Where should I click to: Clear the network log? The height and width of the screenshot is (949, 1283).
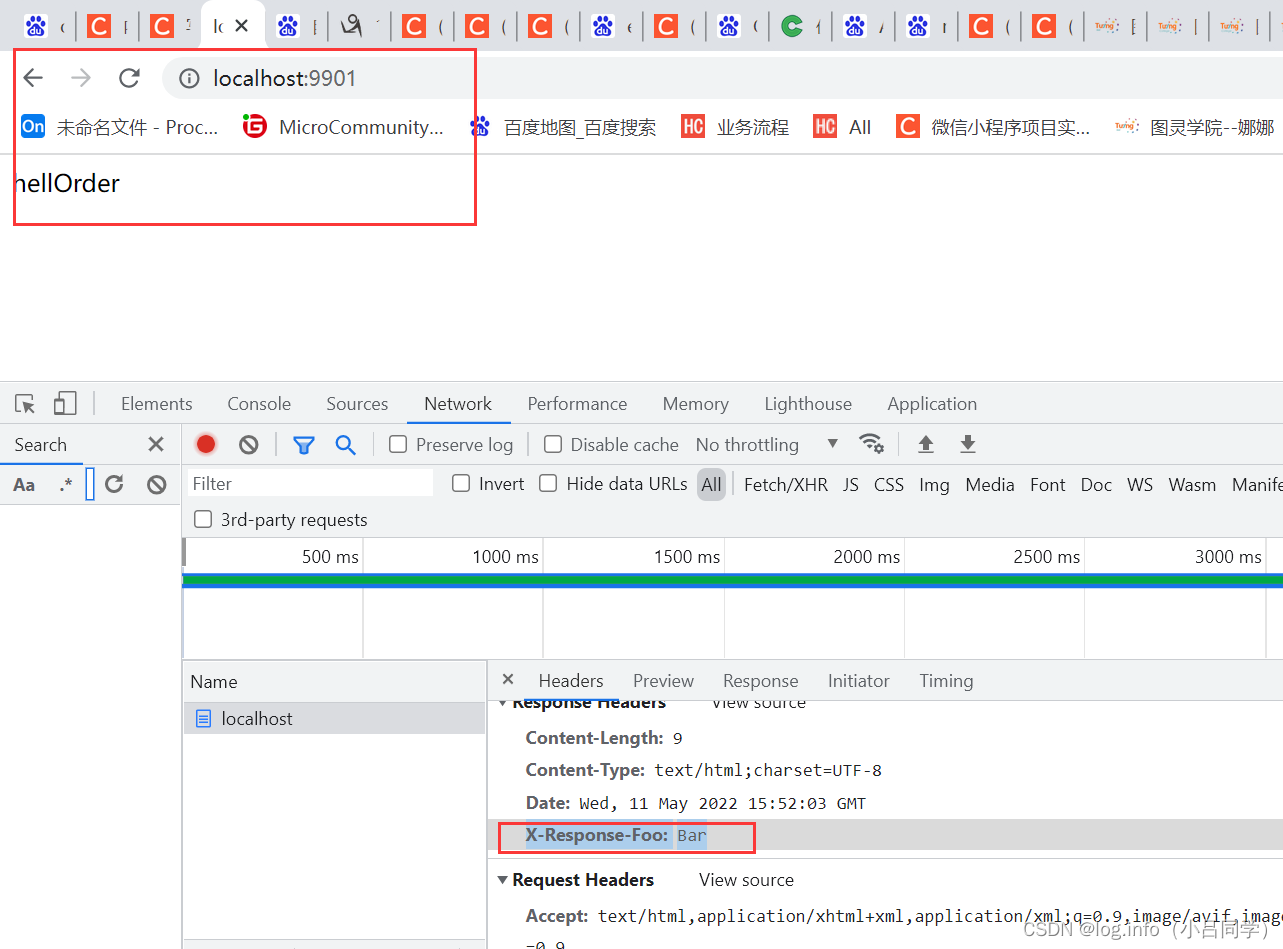[249, 445]
